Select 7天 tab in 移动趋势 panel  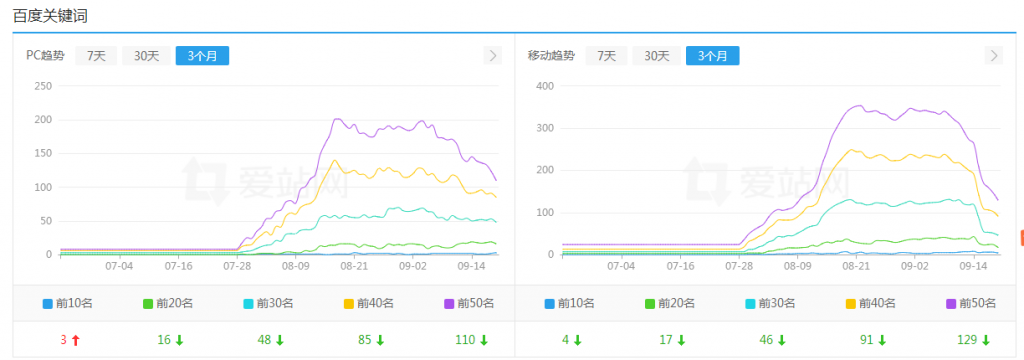pos(606,56)
